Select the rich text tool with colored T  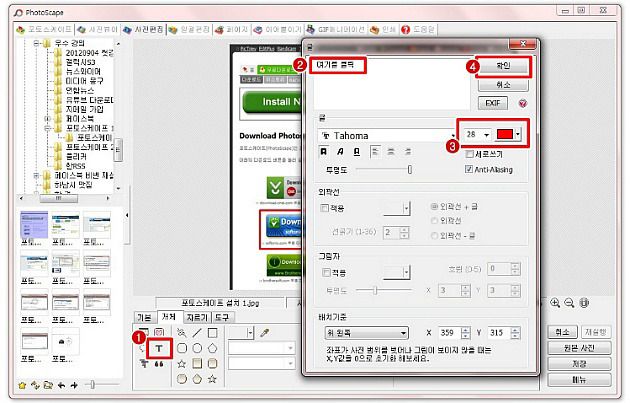pos(144,364)
